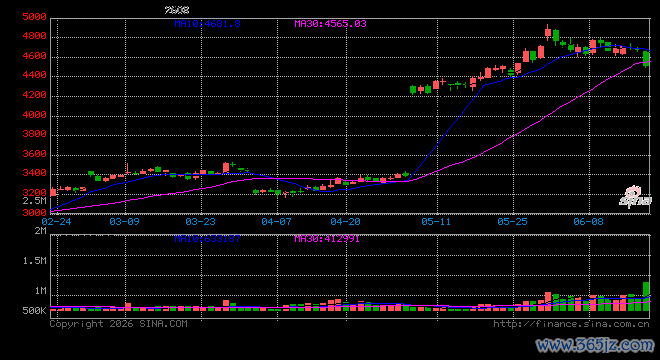The width and height of the screenshot is (660, 360).
Task: Click the 1.5M volume axis label
Action: pos(35,261)
